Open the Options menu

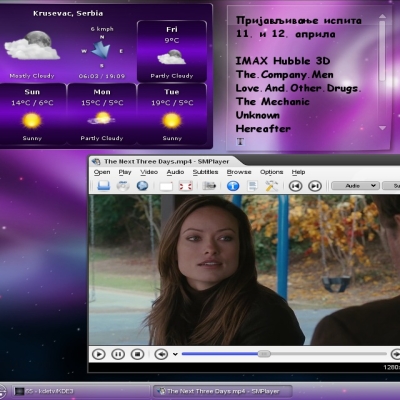pyautogui.click(x=271, y=172)
